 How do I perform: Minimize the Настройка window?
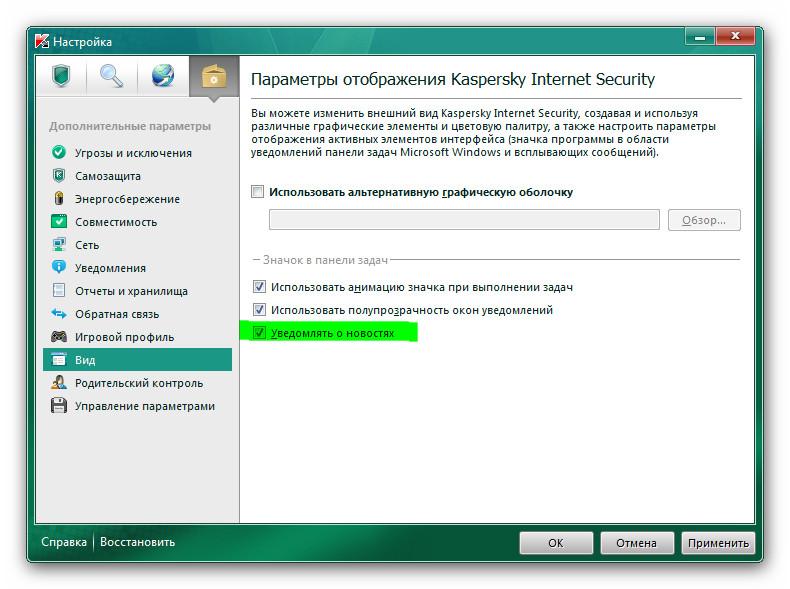[x=700, y=36]
